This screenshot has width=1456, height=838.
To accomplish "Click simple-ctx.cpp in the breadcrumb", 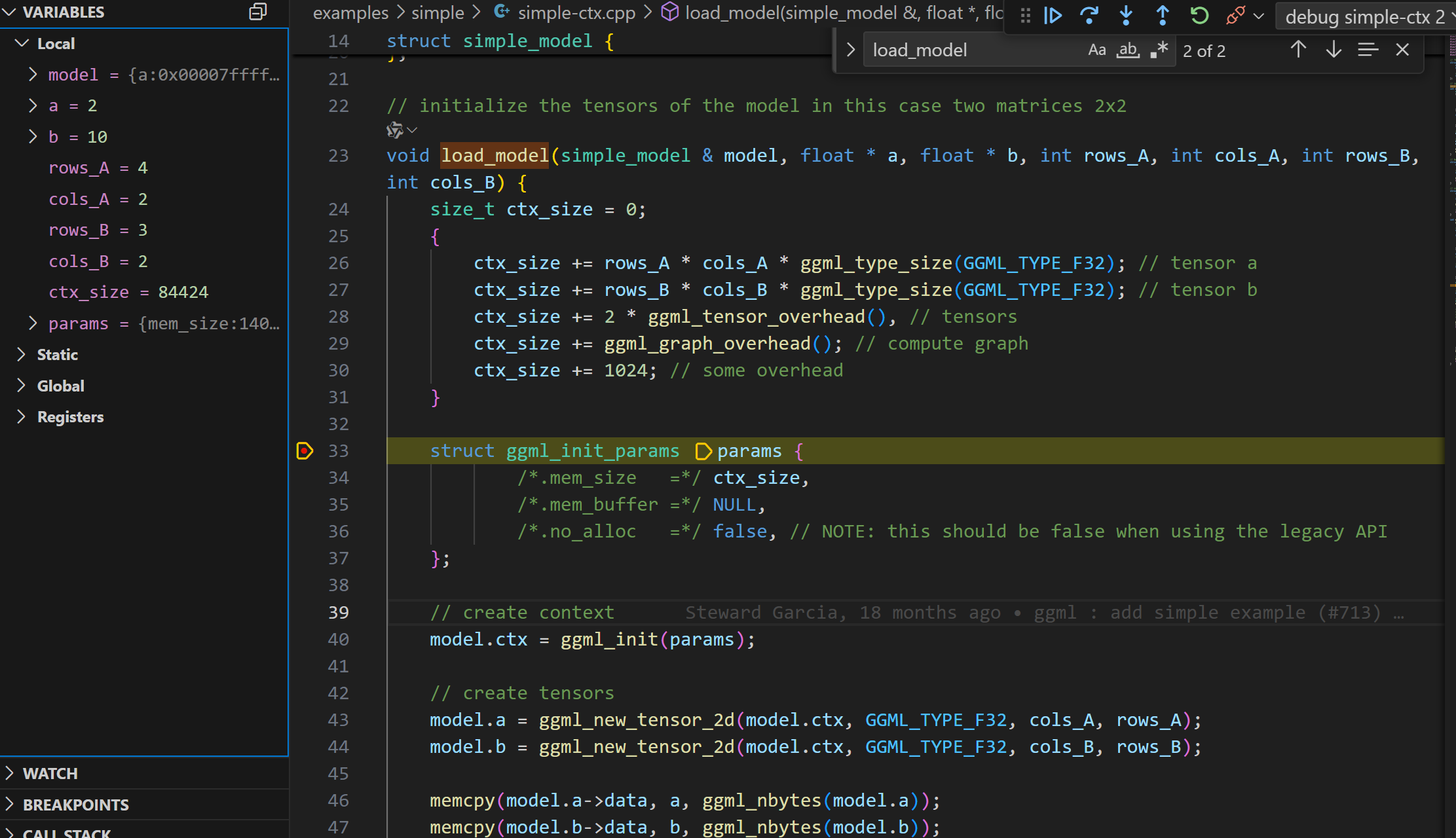I will point(576,12).
